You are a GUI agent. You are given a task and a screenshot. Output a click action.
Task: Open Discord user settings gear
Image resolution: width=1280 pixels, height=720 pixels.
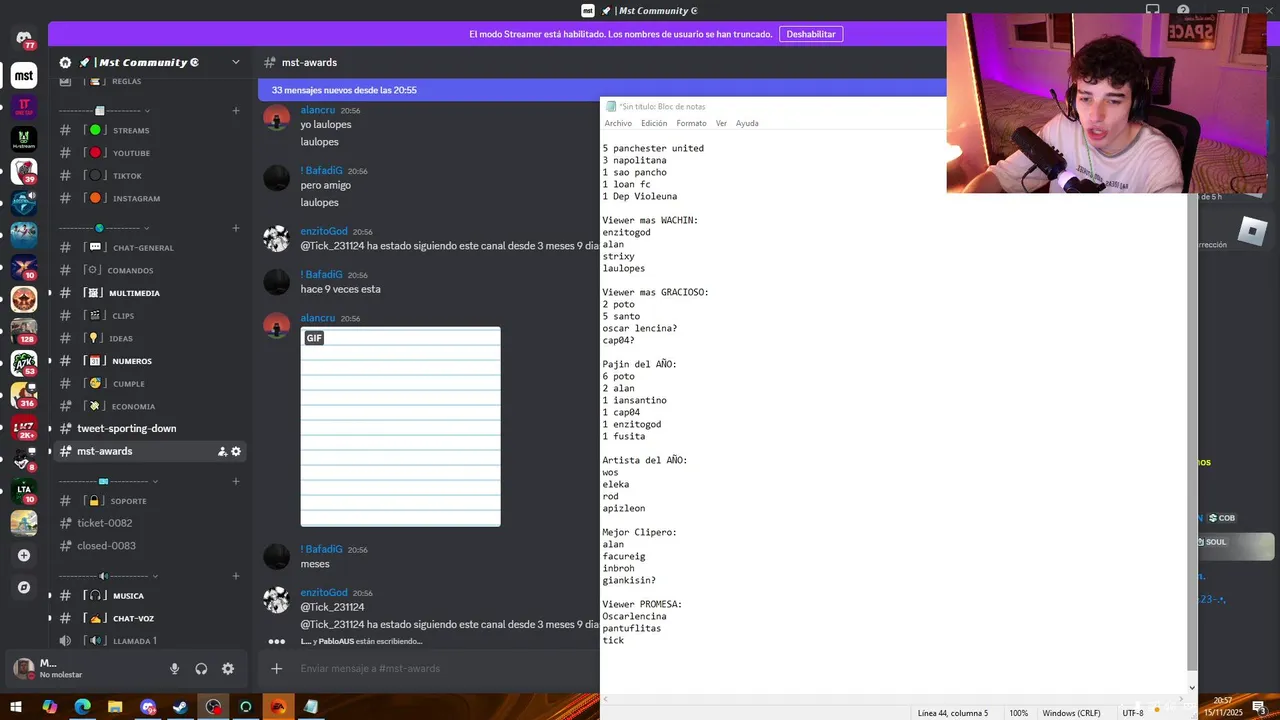click(228, 669)
